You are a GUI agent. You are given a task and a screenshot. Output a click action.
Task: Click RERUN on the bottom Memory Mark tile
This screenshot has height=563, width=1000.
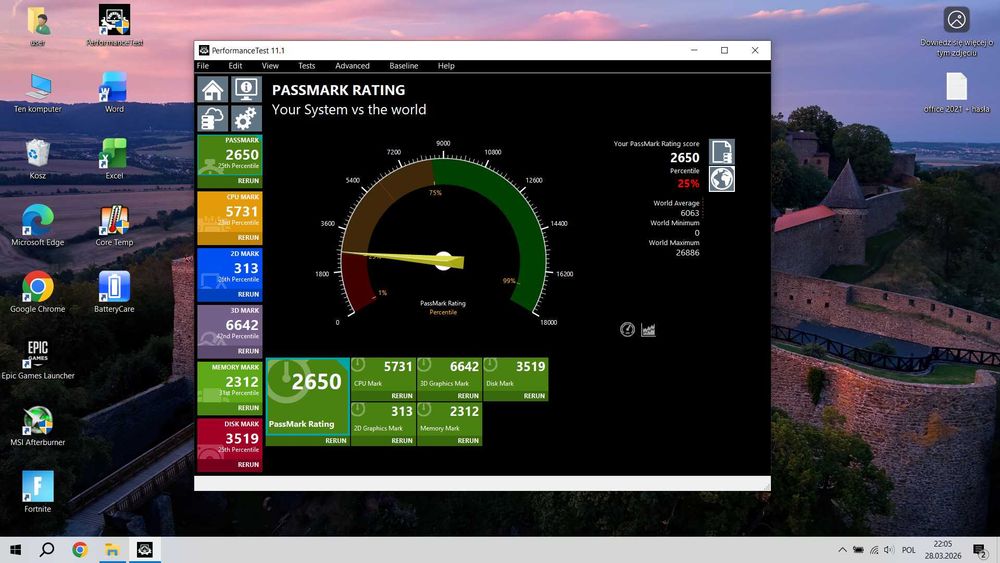click(x=468, y=441)
